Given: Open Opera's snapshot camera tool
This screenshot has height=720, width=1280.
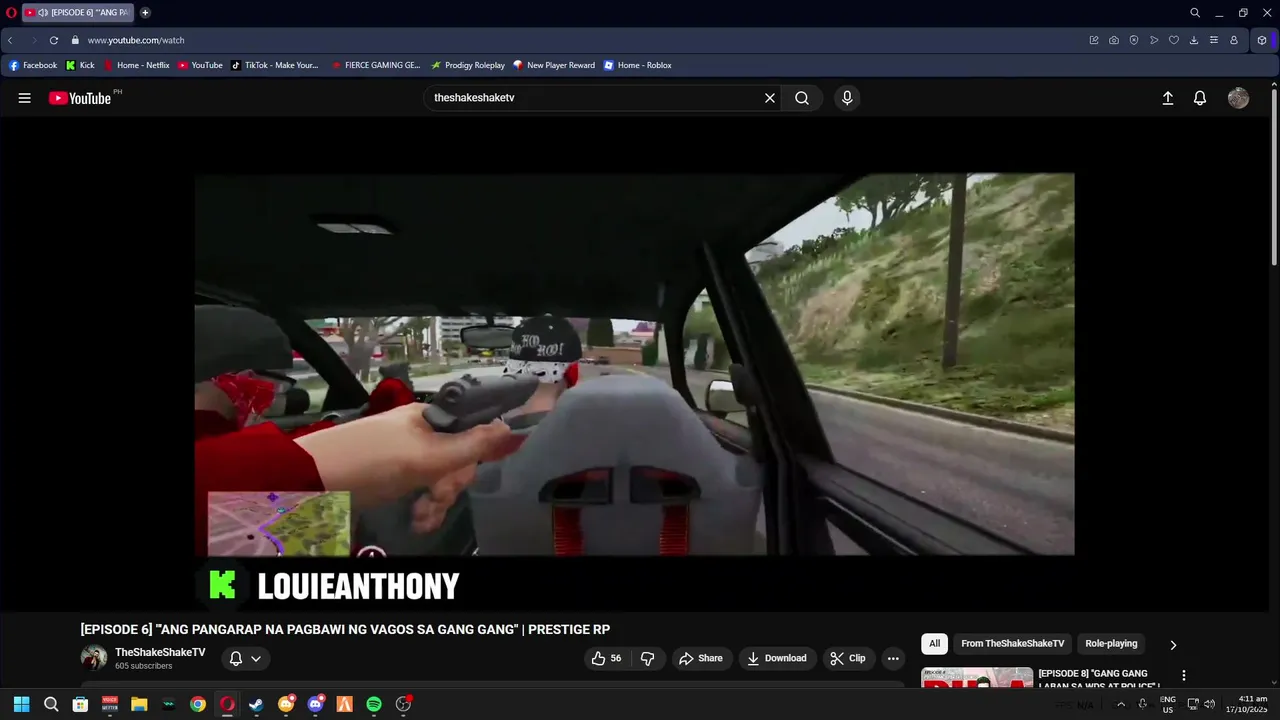Looking at the screenshot, I should [x=1114, y=40].
